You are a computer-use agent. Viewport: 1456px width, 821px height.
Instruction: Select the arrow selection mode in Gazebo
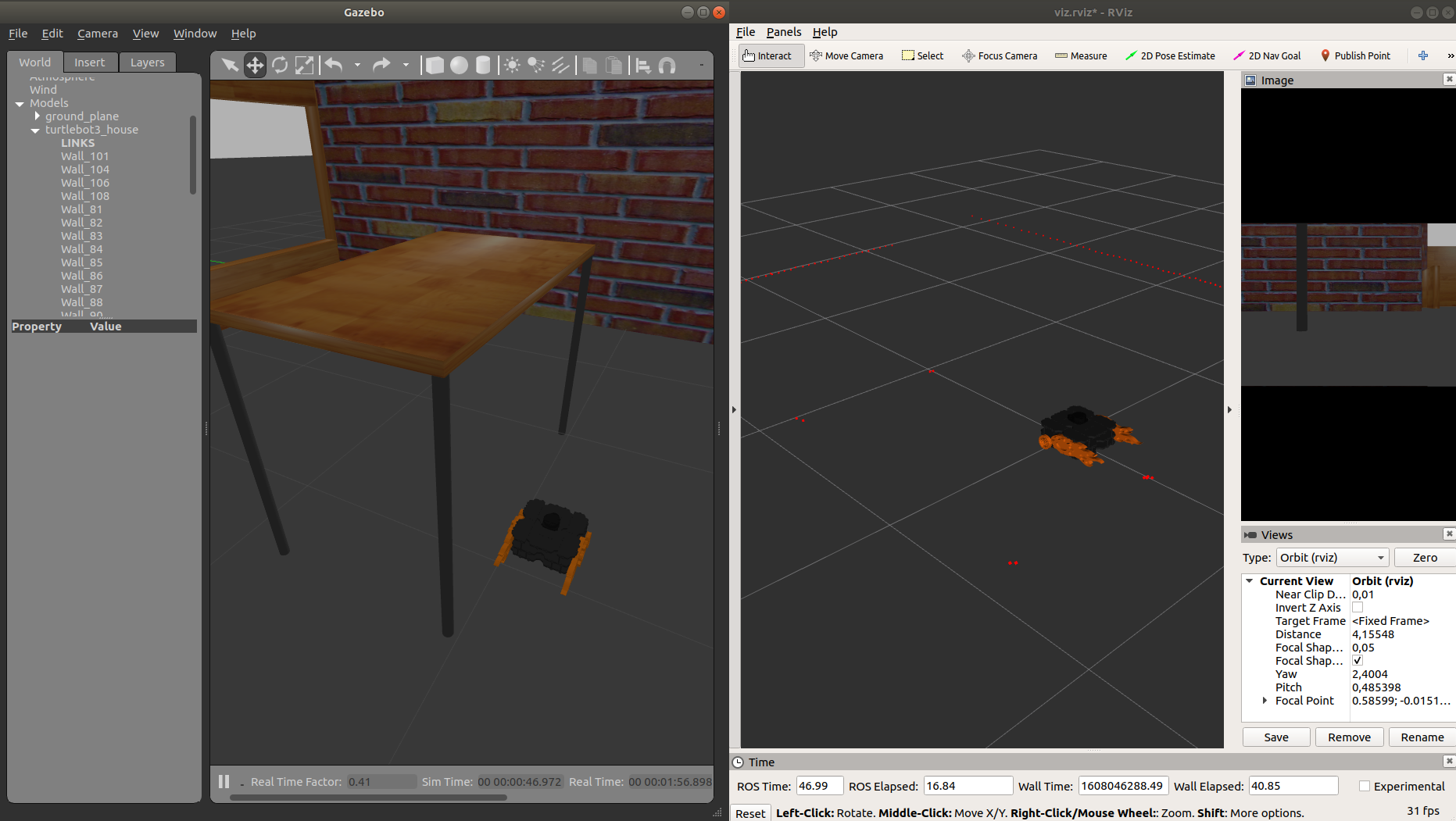pos(230,65)
